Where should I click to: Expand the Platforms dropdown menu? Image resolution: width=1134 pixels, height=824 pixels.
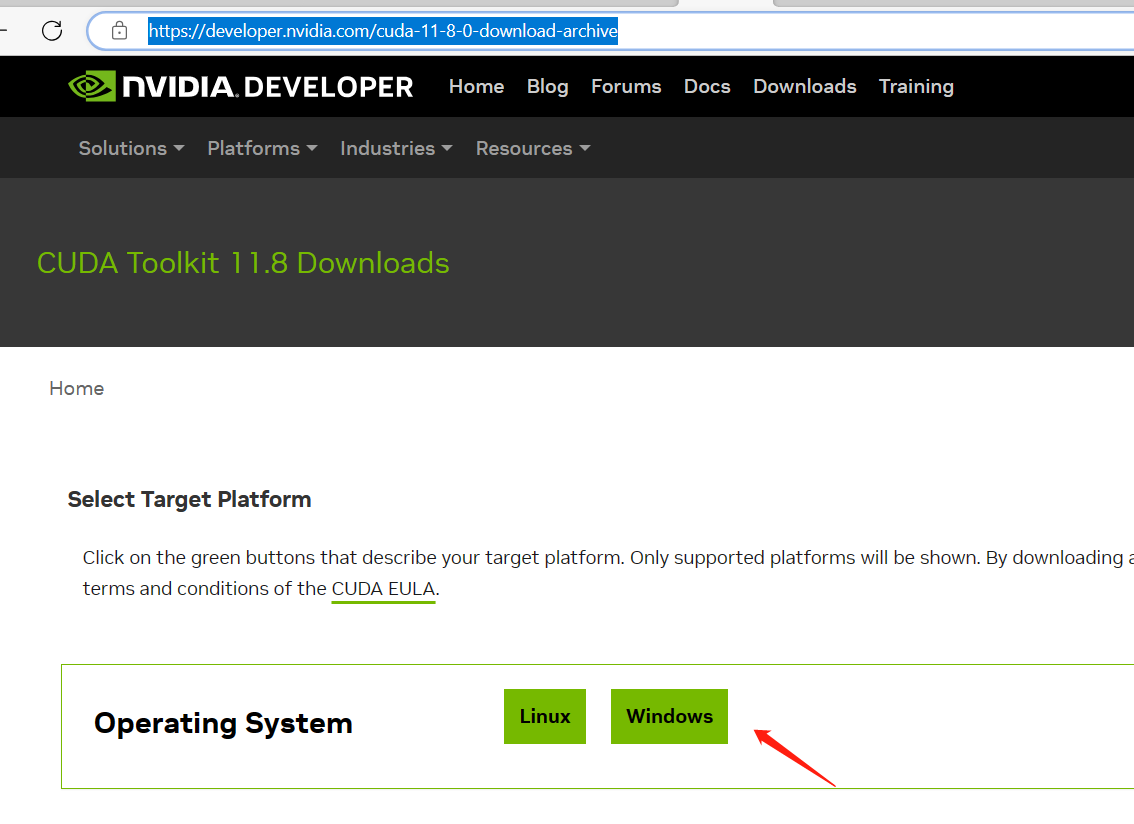[x=263, y=148]
